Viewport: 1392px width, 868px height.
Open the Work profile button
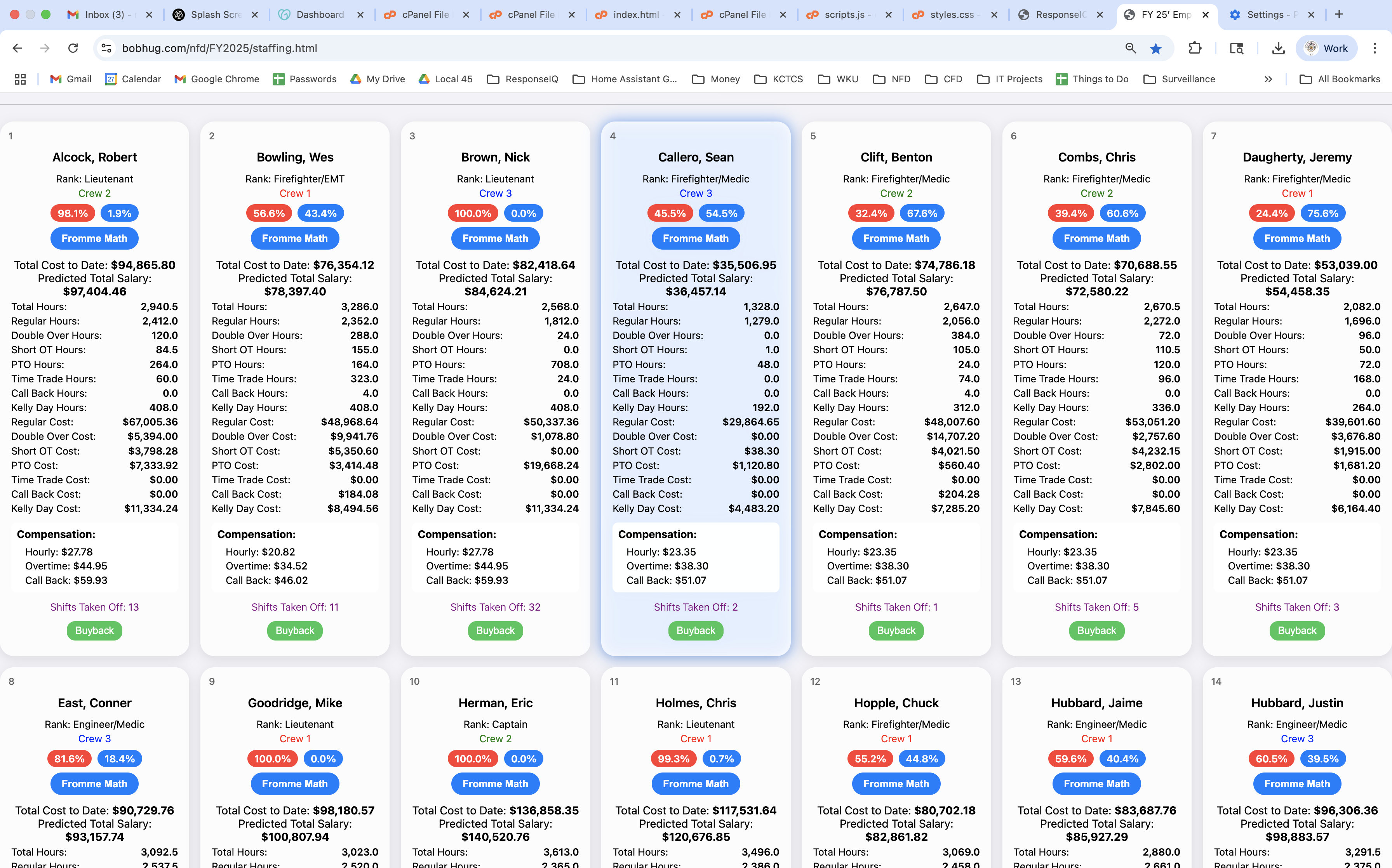pyautogui.click(x=1326, y=48)
